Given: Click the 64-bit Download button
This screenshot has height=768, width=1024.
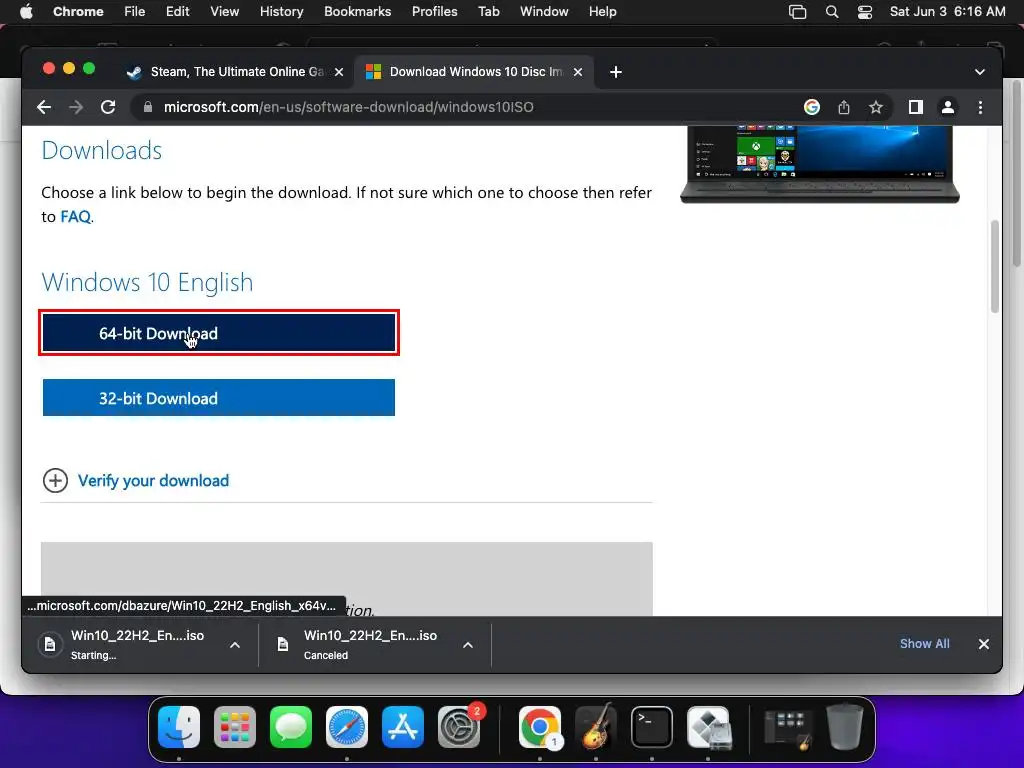Looking at the screenshot, I should pyautogui.click(x=219, y=333).
